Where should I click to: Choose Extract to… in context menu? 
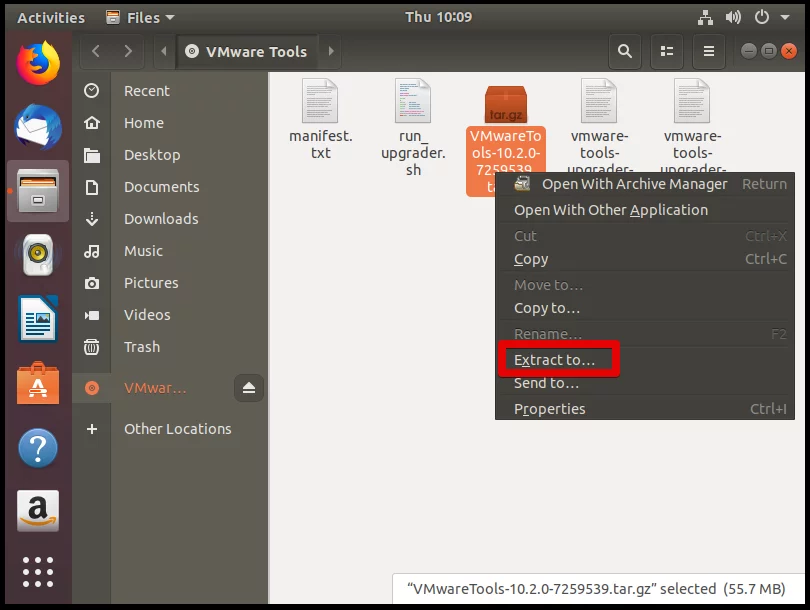(x=645, y=359)
